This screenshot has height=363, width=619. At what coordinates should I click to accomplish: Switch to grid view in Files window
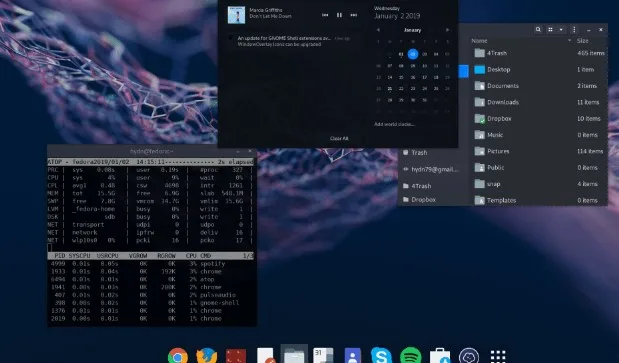(550, 30)
